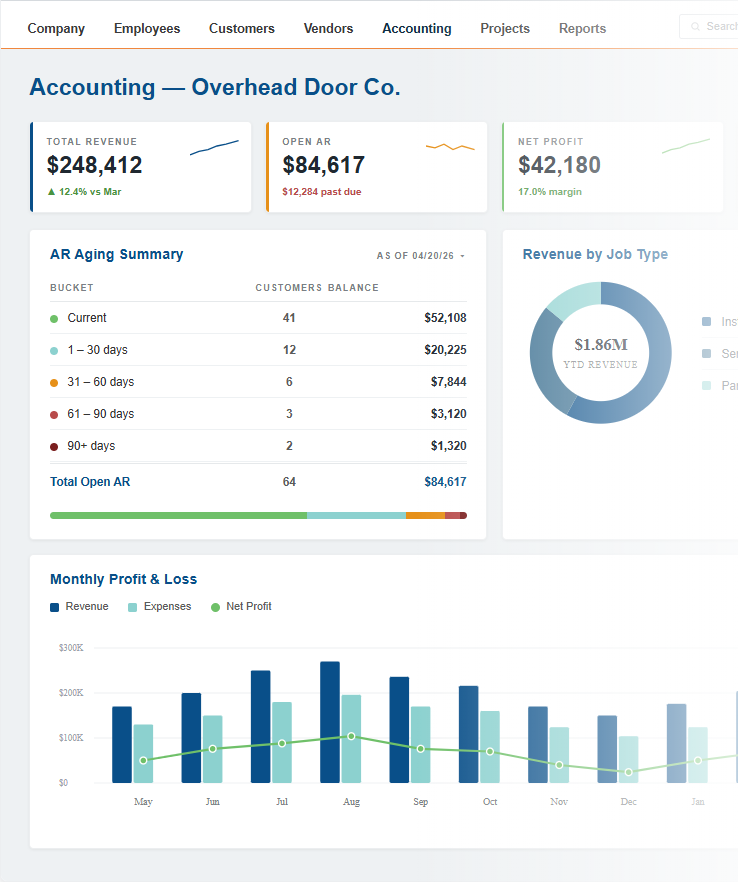Click the orange segment of the aging bar
738x882 pixels.
425,515
